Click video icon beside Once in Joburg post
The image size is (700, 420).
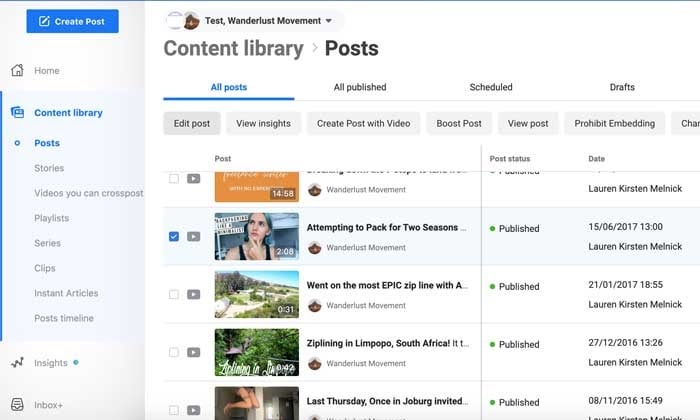click(x=193, y=410)
